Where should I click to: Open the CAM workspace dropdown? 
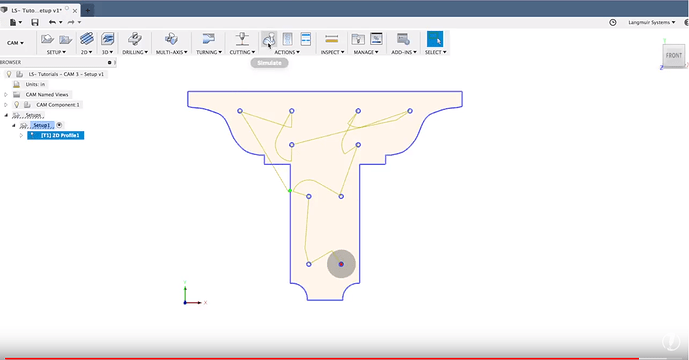tap(15, 43)
